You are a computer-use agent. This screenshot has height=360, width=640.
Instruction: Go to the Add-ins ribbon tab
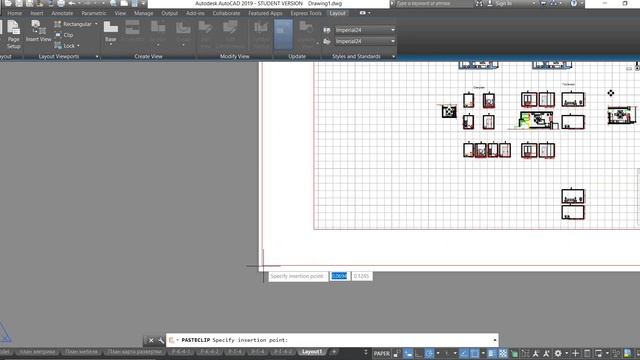point(195,13)
